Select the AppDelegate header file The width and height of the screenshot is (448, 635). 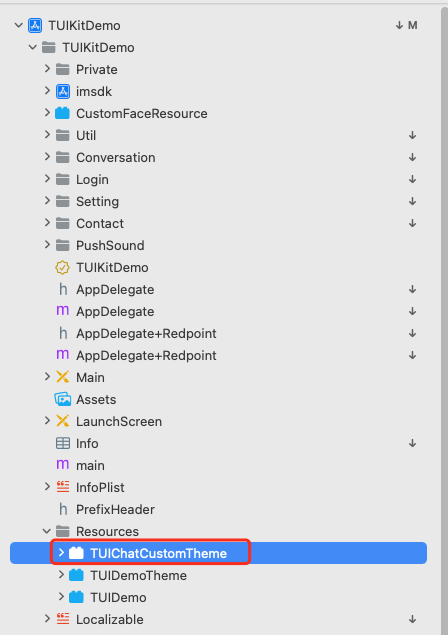click(x=115, y=290)
